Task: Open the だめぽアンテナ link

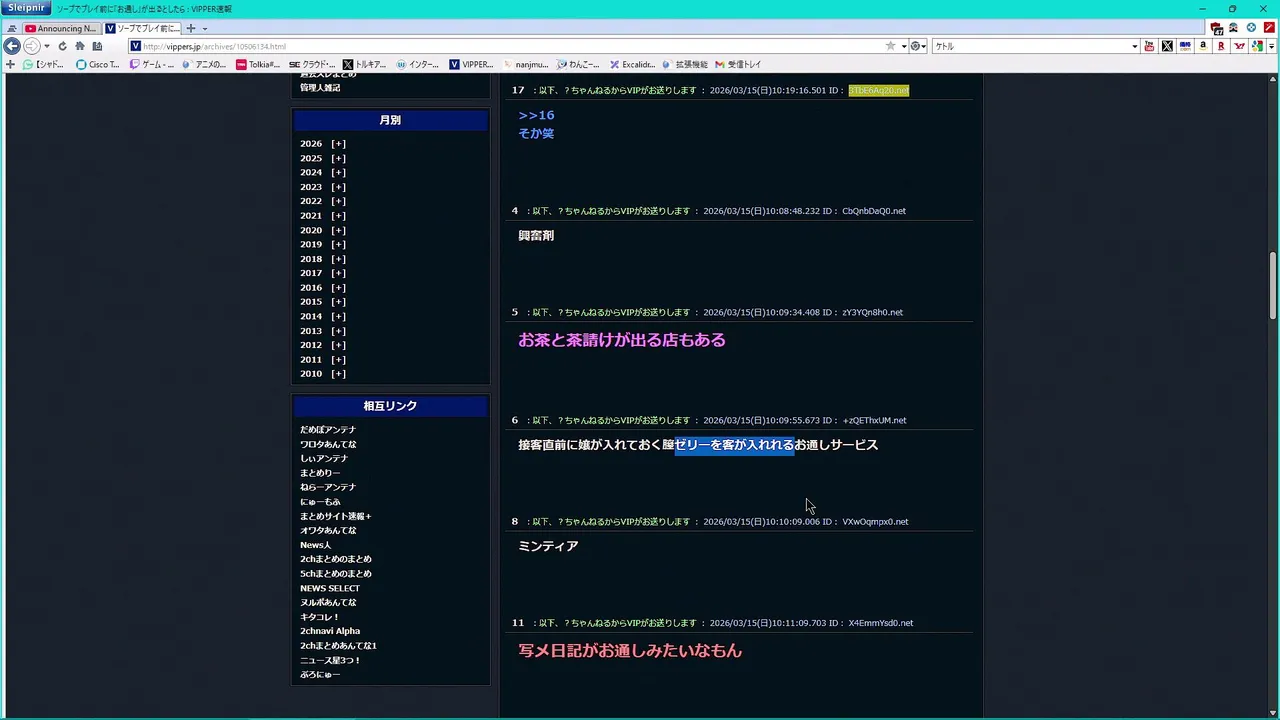Action: point(328,430)
